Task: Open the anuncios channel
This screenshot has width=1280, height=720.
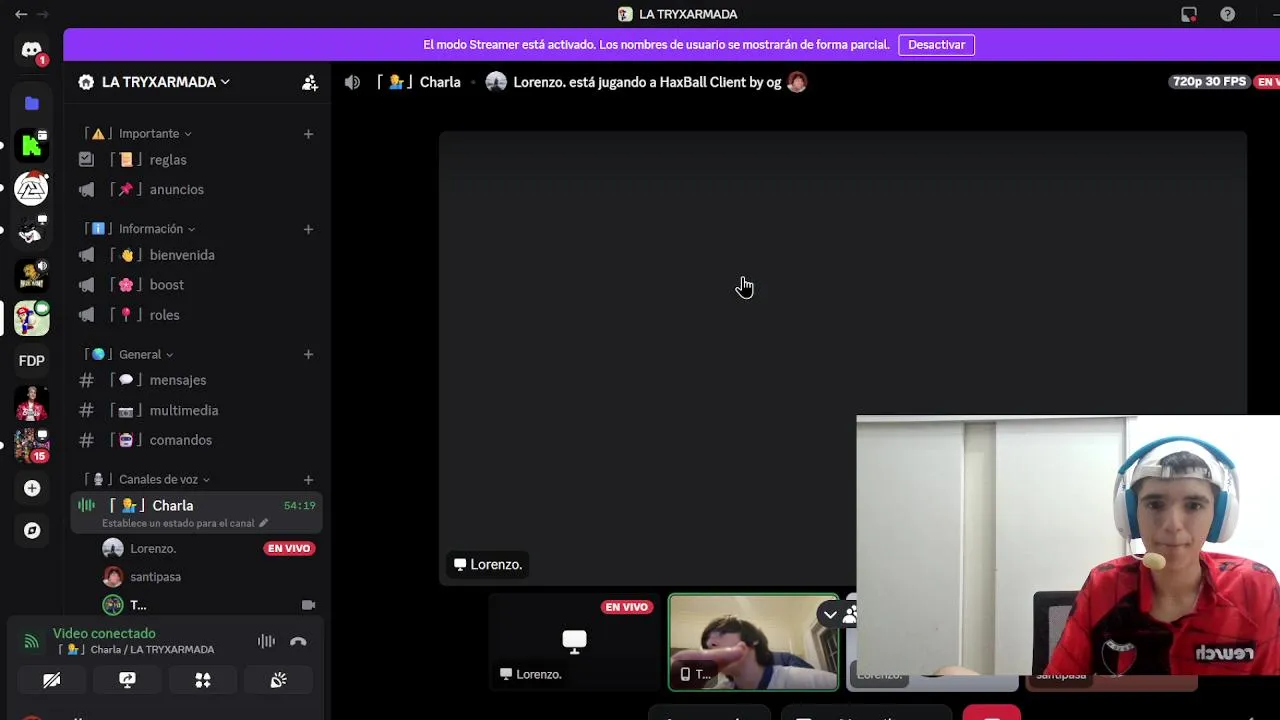Action: (196, 190)
